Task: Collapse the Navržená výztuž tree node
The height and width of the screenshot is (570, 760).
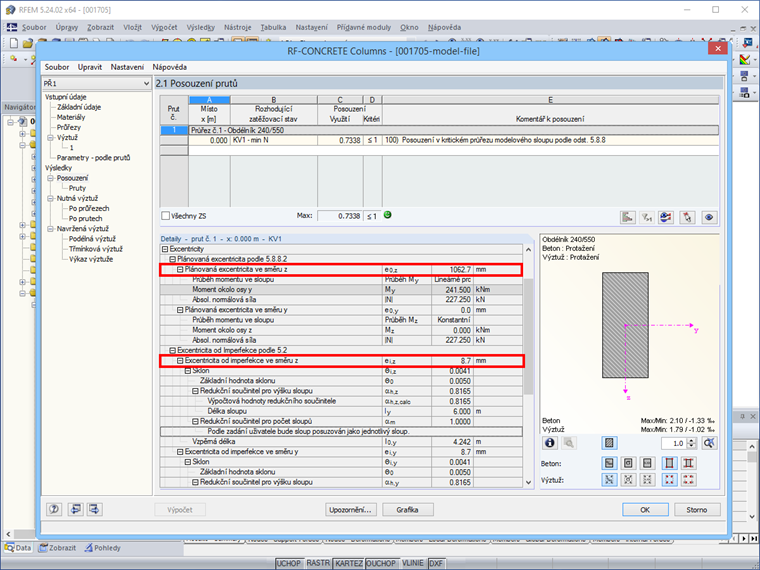Action: click(x=50, y=229)
